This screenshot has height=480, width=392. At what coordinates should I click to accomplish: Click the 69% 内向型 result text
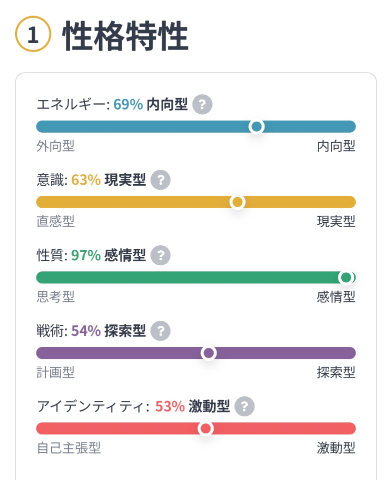151,104
